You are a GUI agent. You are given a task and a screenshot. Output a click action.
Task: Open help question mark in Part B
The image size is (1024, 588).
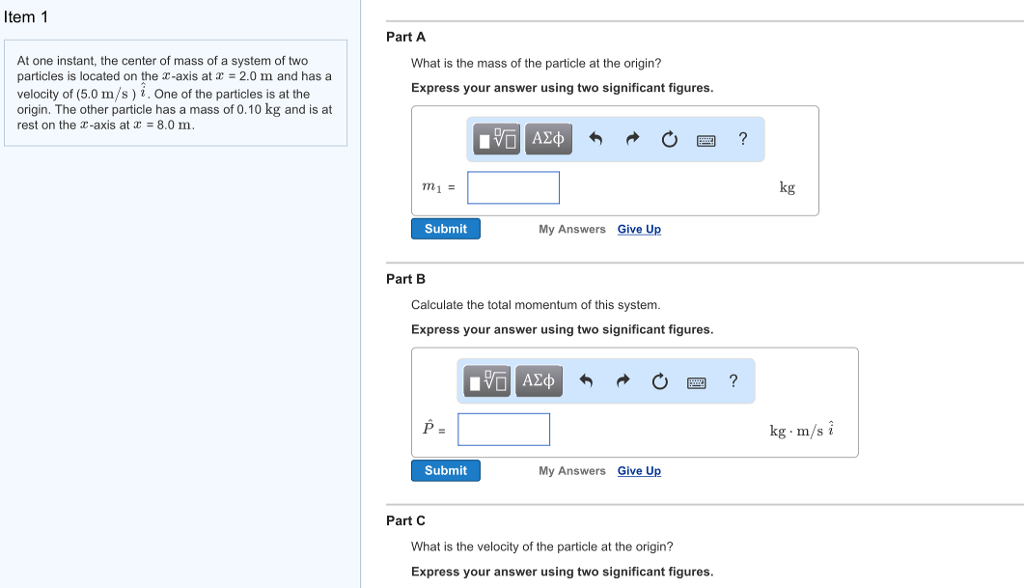pyautogui.click(x=733, y=381)
